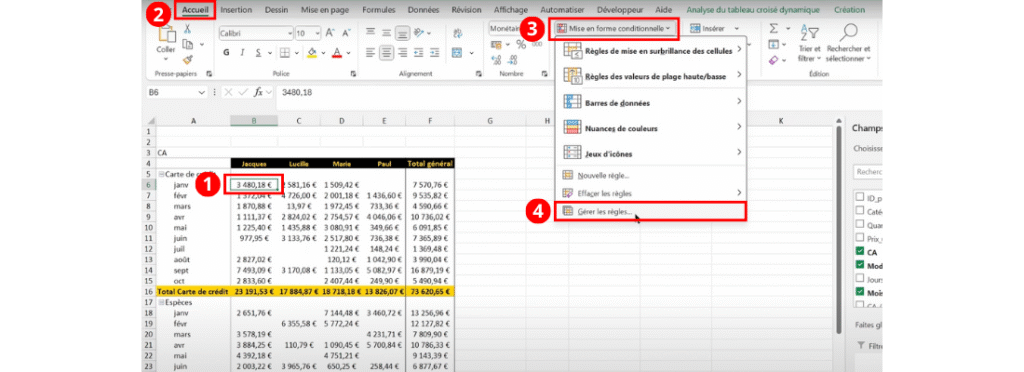
Task: Click the Coller paste icon
Action: (166, 35)
